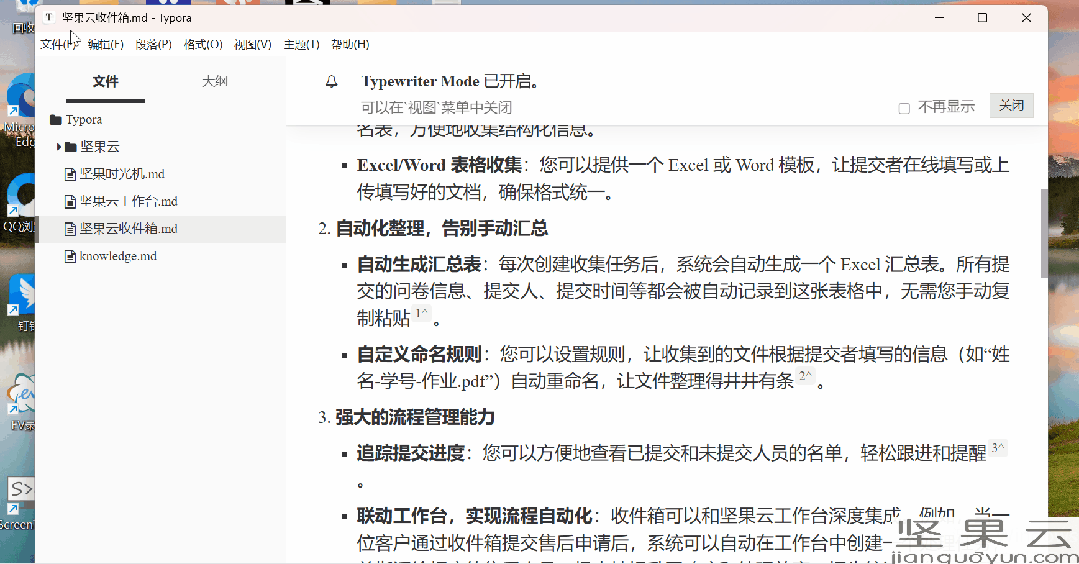The height and width of the screenshot is (564, 1079).
Task: Click the Typora app icon in title bar
Action: coord(49,17)
